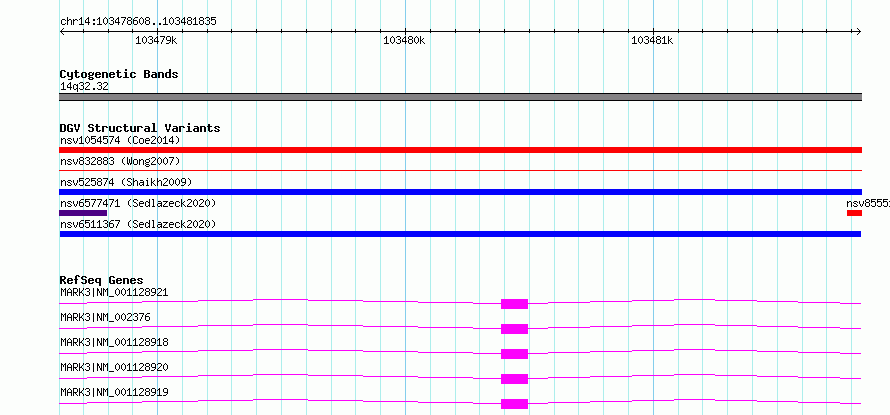Click the 103480k ruler tick label
This screenshot has width=890, height=415.
(x=404, y=40)
